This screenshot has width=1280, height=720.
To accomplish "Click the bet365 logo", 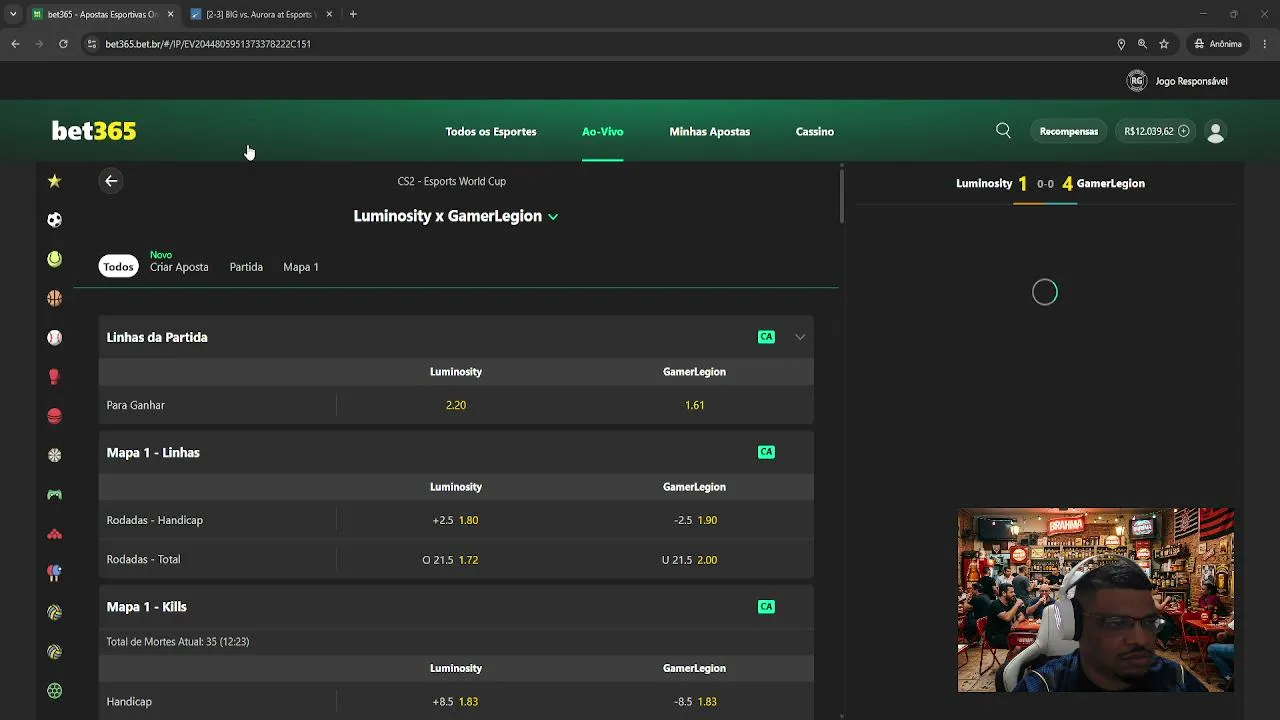I will click(94, 131).
